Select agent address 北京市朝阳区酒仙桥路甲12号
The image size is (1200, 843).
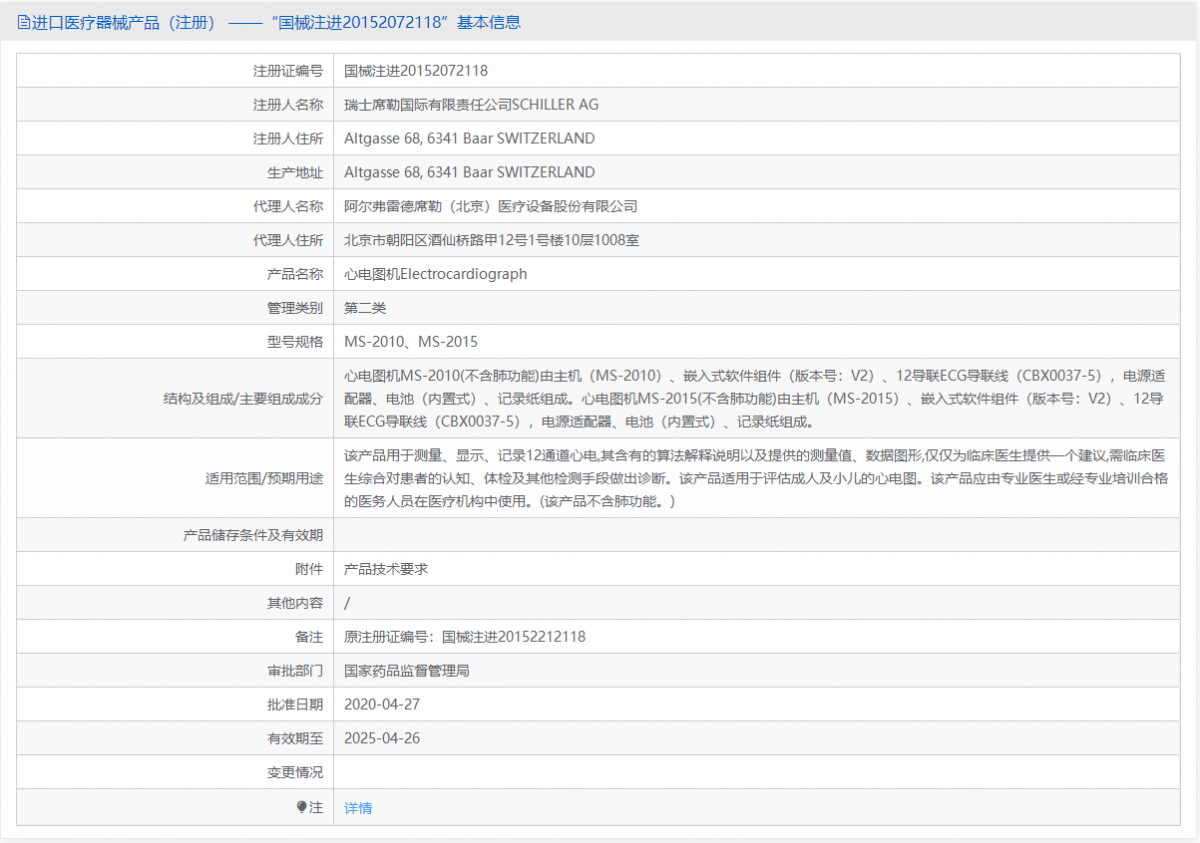pyautogui.click(x=492, y=240)
